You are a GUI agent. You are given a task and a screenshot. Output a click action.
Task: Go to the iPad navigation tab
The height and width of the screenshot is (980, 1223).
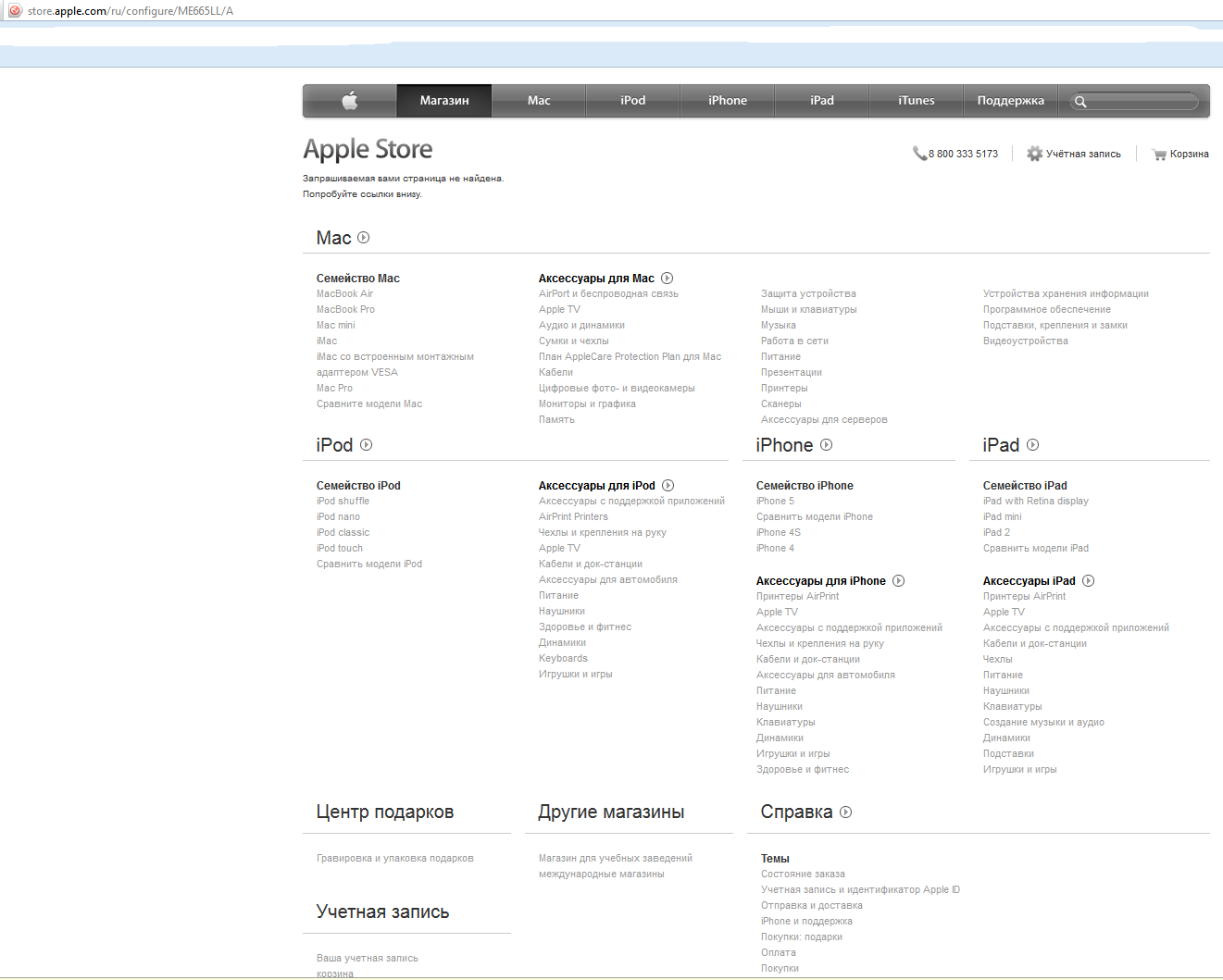point(822,101)
